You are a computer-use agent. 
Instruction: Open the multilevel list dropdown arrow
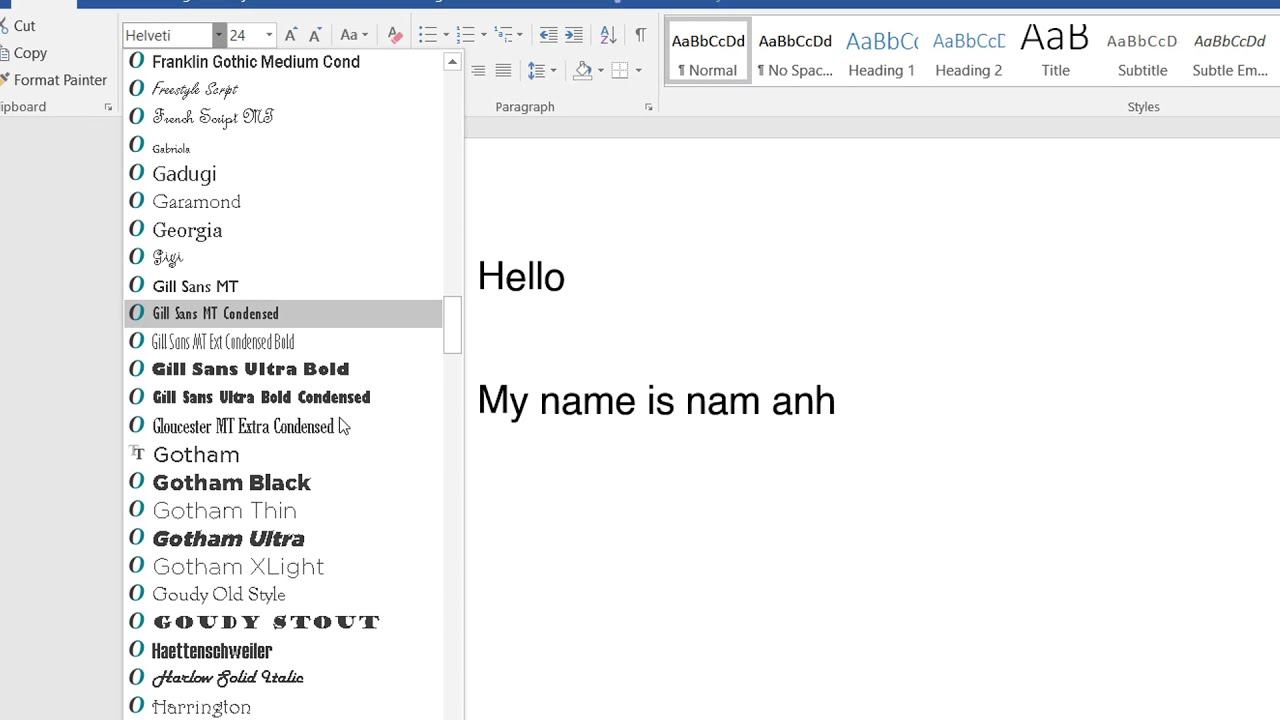point(520,35)
